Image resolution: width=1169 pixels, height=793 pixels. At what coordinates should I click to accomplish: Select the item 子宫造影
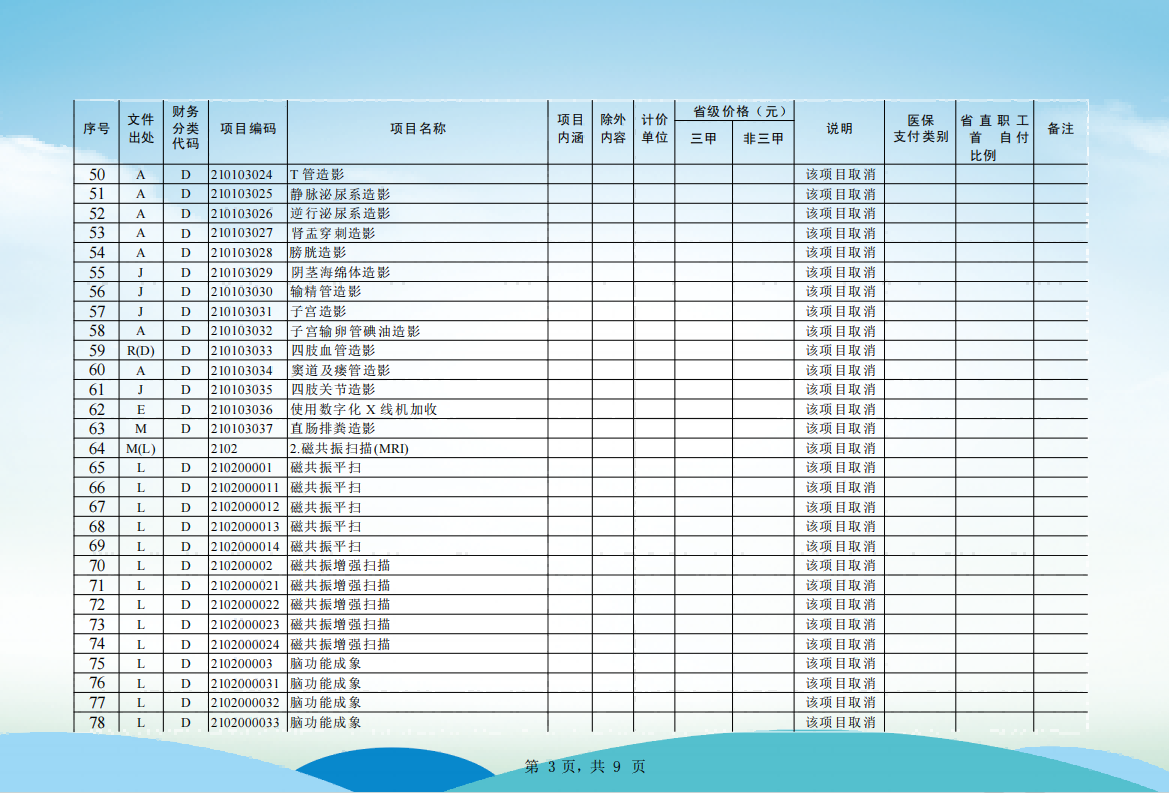(318, 312)
